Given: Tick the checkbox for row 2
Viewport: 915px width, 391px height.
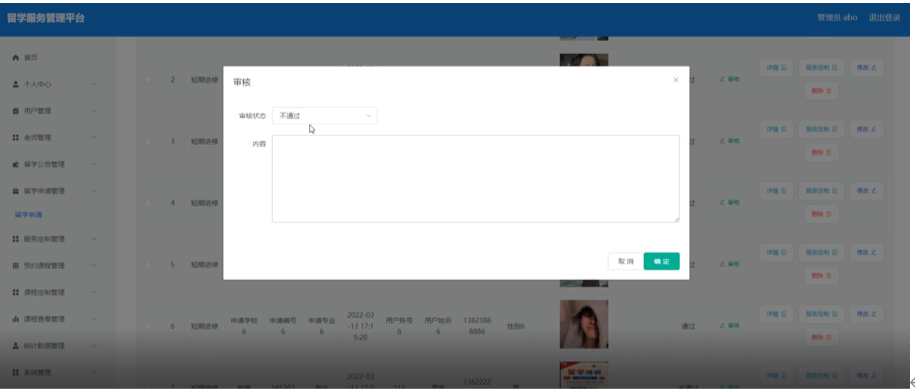Looking at the screenshot, I should 148,79.
